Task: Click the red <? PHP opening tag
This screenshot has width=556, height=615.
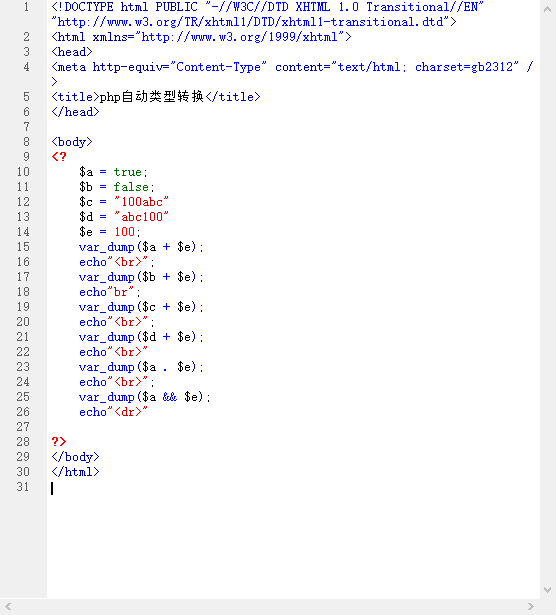Action: (x=59, y=156)
